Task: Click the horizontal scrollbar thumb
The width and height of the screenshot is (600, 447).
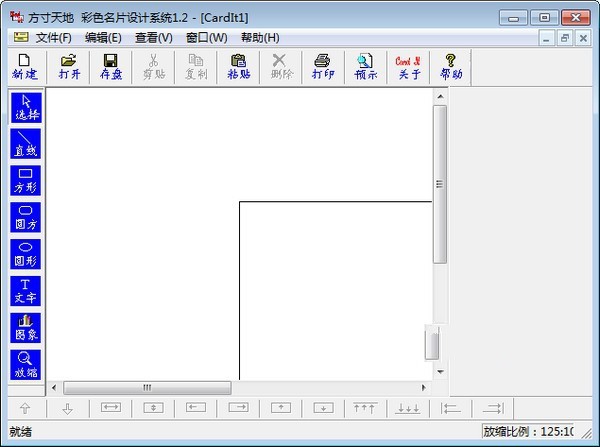Action: pos(147,388)
